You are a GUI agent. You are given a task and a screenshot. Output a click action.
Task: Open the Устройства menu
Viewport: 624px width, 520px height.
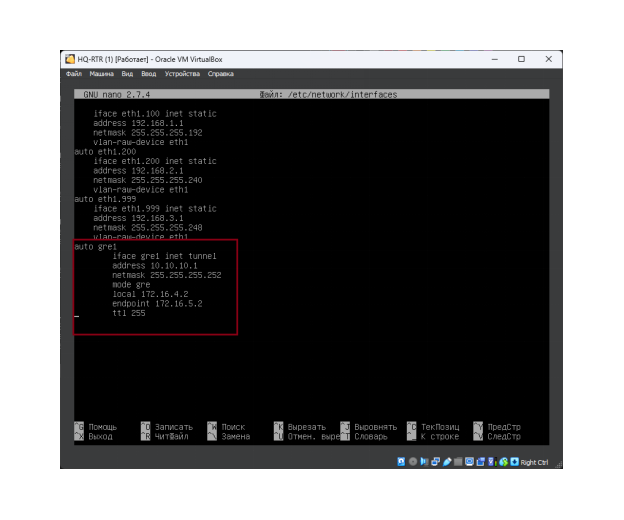[182, 74]
